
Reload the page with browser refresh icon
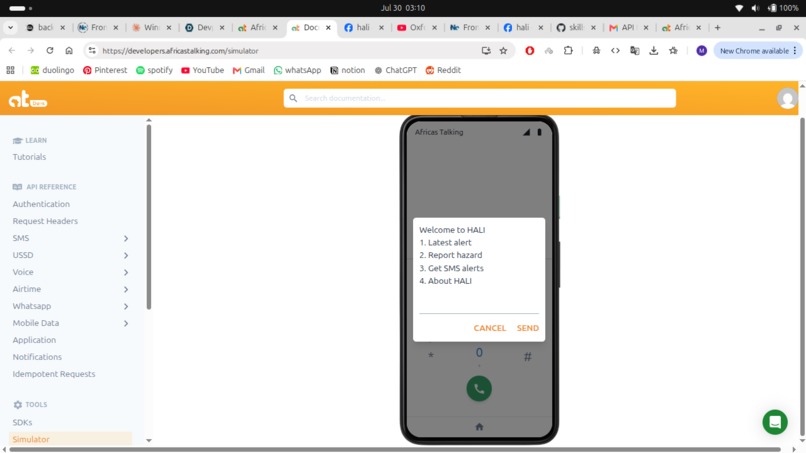click(50, 50)
